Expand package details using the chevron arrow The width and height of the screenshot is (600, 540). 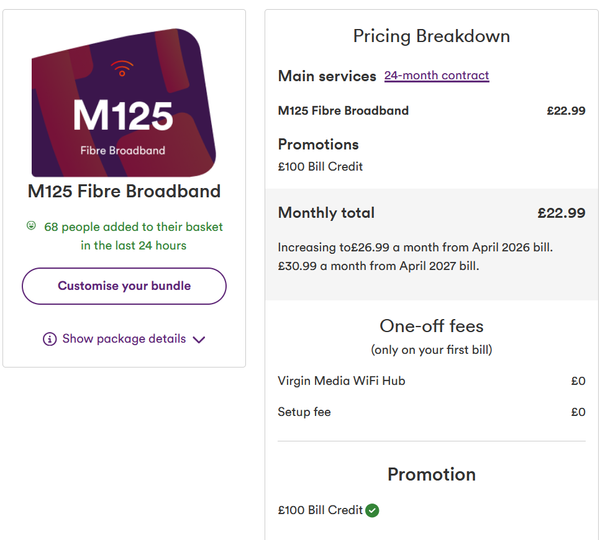point(199,340)
